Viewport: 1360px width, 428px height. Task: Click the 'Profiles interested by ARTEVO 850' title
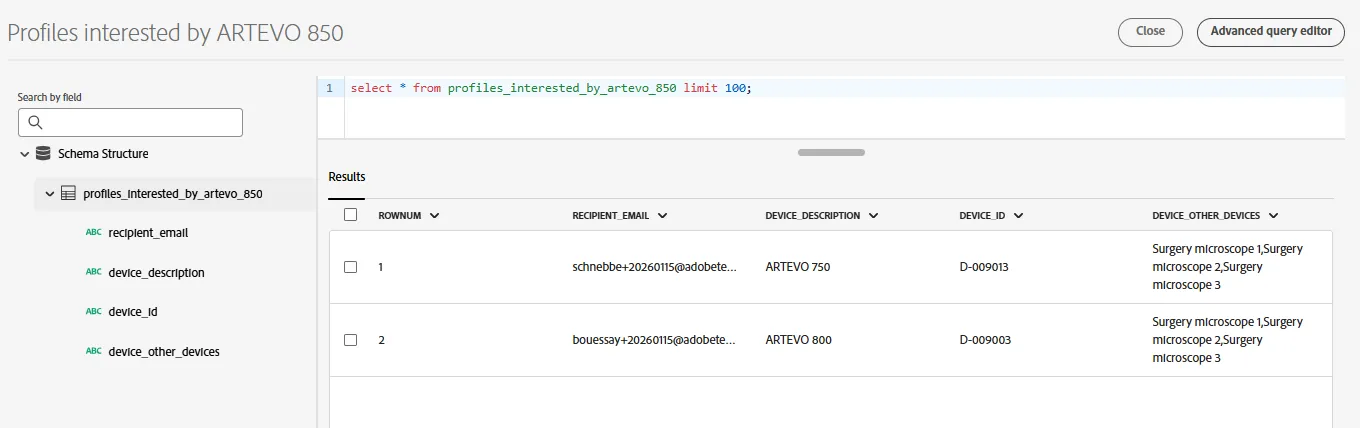pos(176,32)
